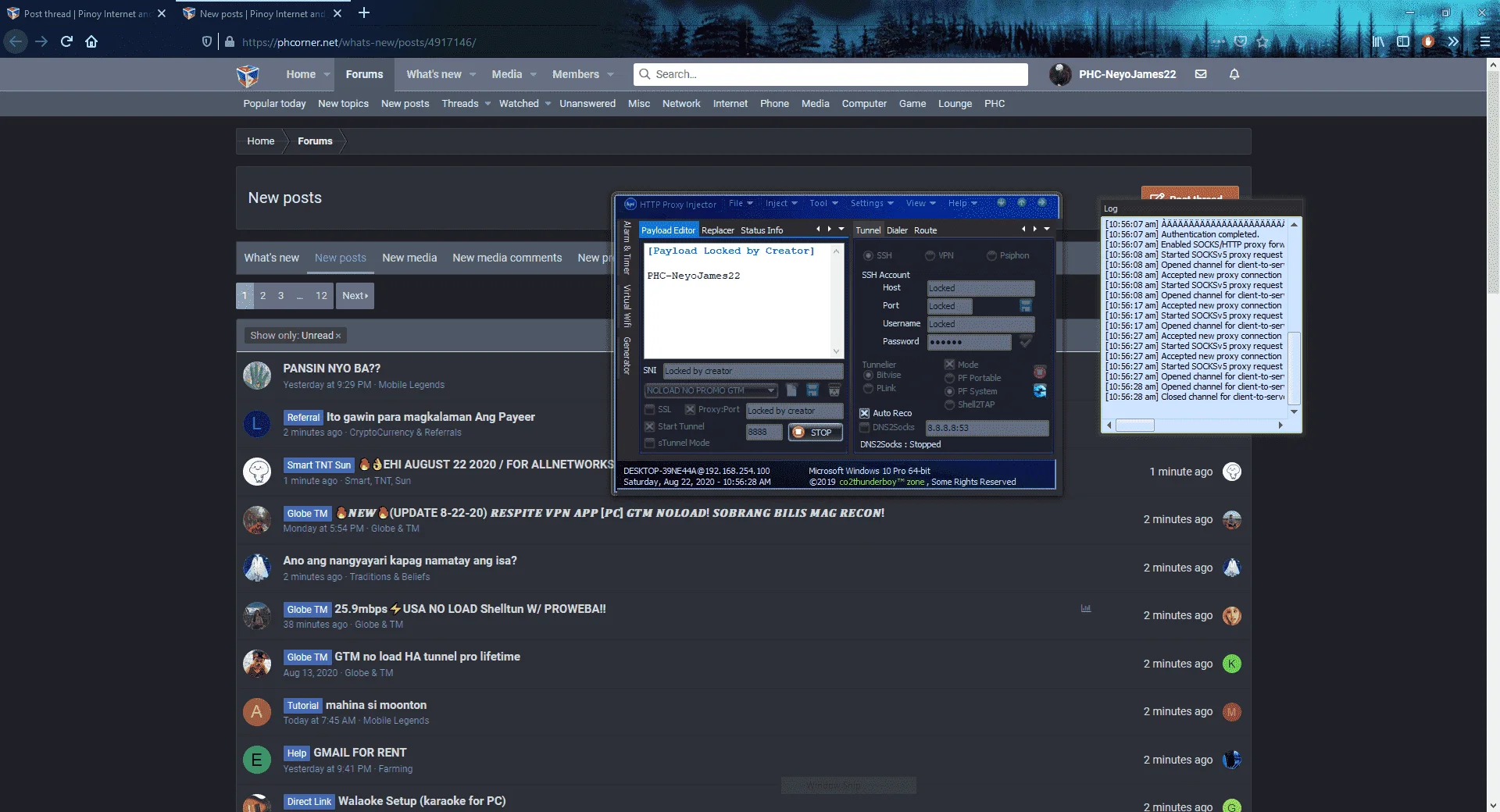Open the PANSIN NYO BA?? thread
This screenshot has height=812, width=1500.
331,369
